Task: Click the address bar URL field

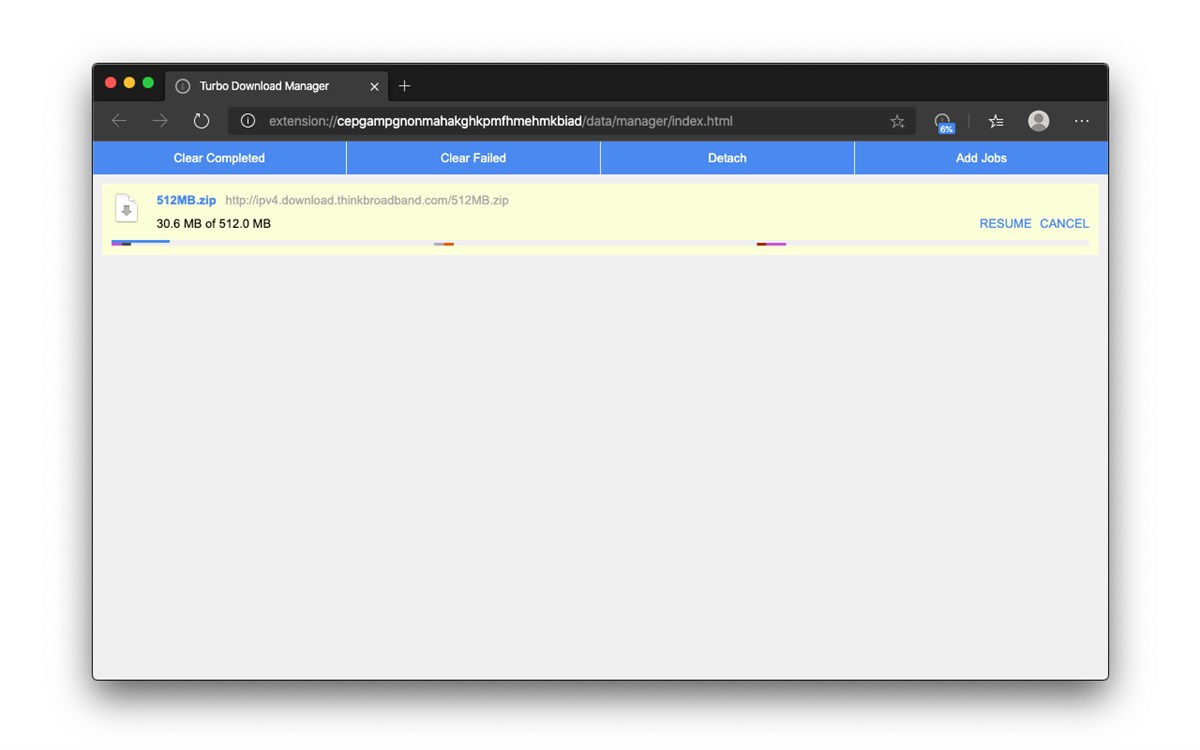Action: (x=571, y=121)
